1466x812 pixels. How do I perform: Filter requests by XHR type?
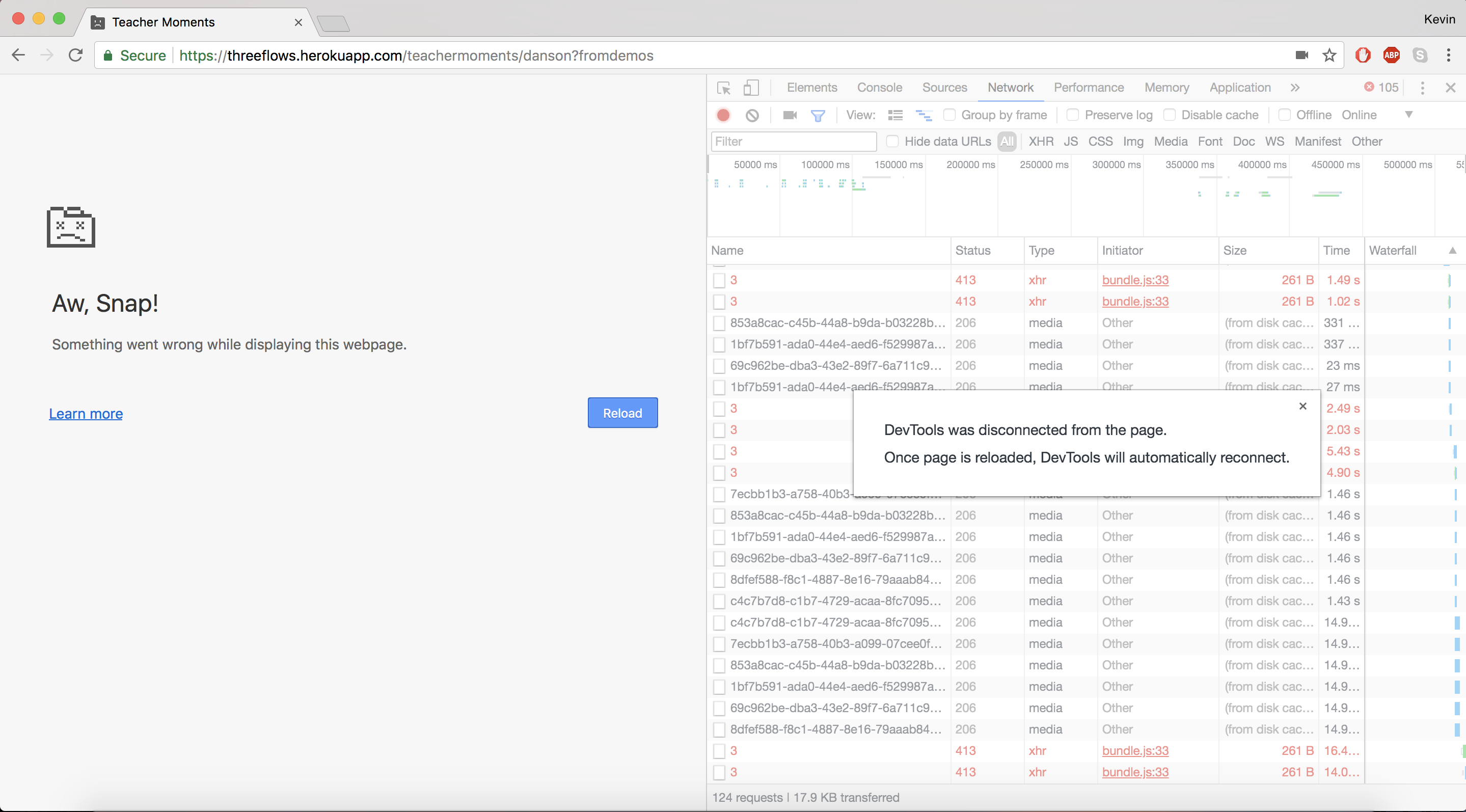pyautogui.click(x=1040, y=141)
